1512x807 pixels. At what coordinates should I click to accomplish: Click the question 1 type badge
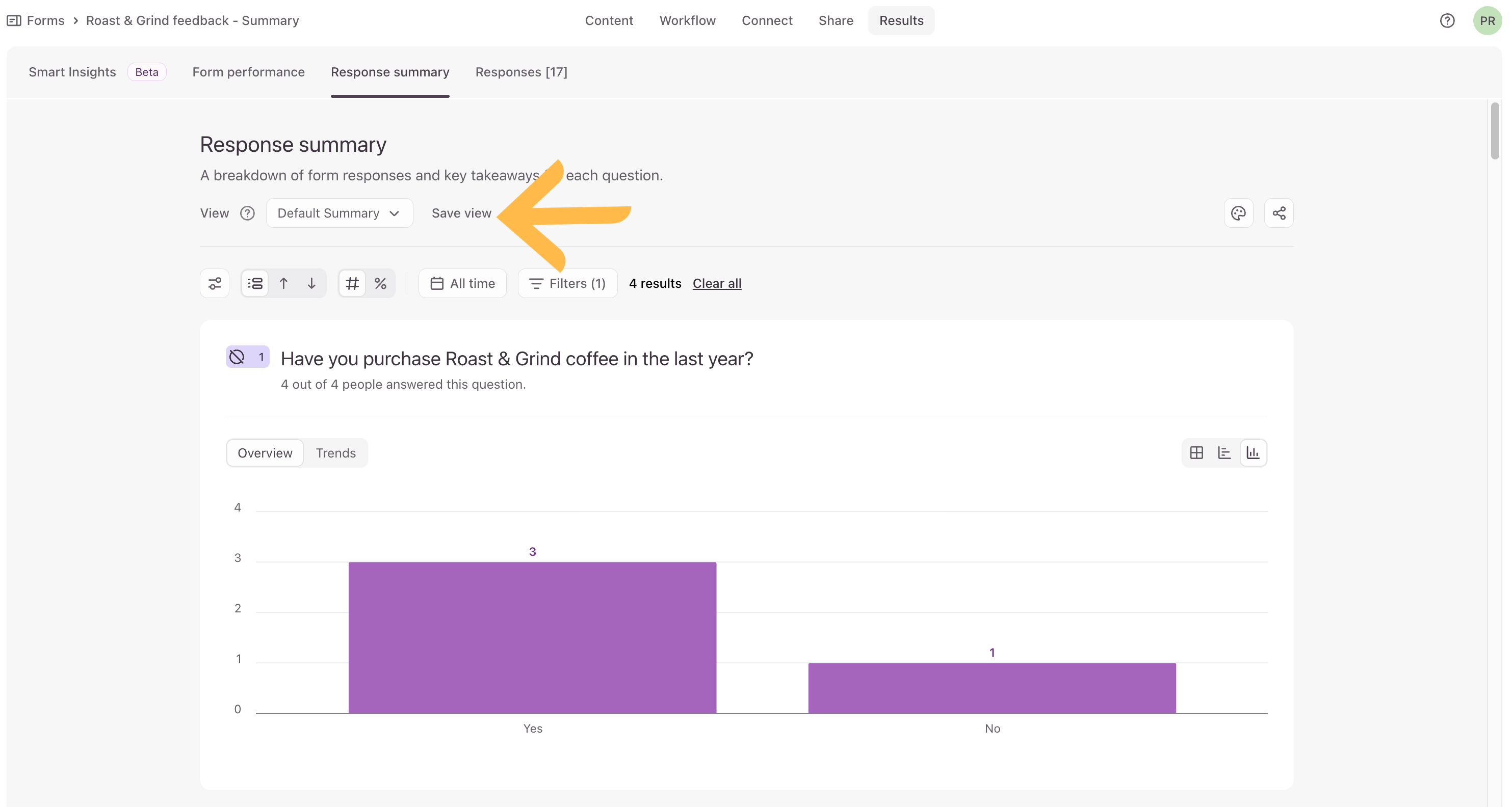click(248, 357)
